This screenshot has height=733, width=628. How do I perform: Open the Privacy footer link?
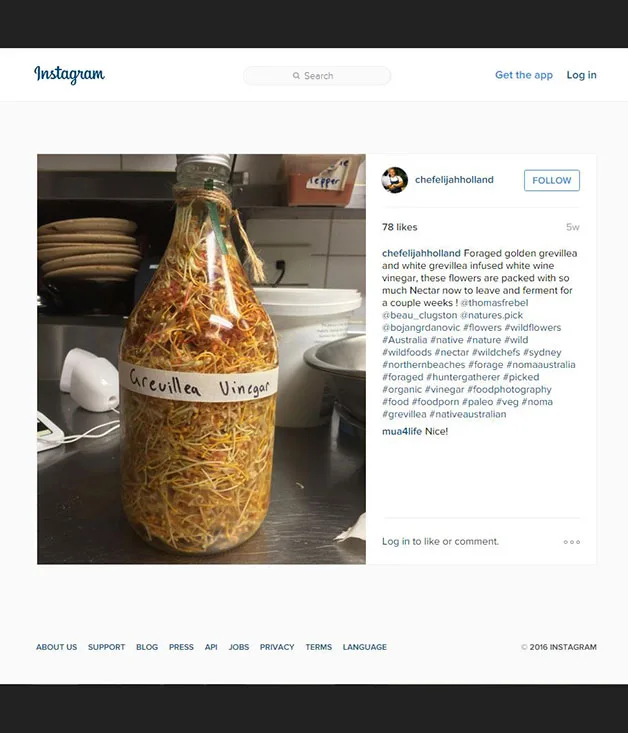277,647
